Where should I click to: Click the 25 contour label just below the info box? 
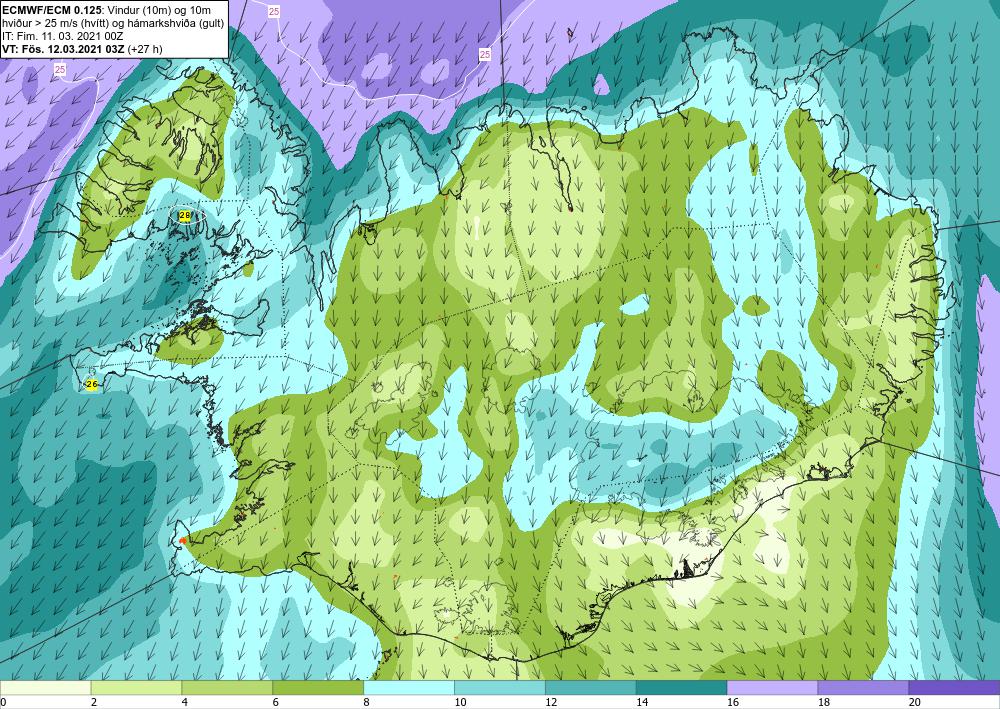point(60,69)
